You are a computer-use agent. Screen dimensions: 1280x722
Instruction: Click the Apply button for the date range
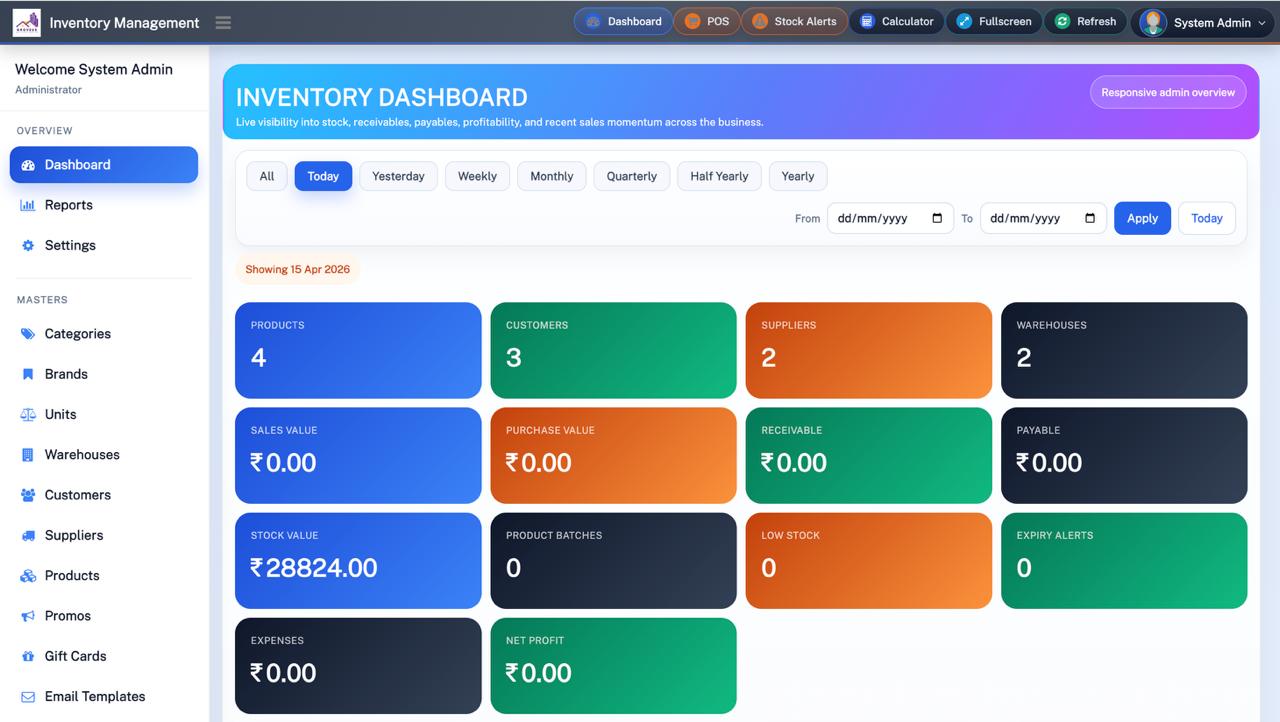point(1142,218)
